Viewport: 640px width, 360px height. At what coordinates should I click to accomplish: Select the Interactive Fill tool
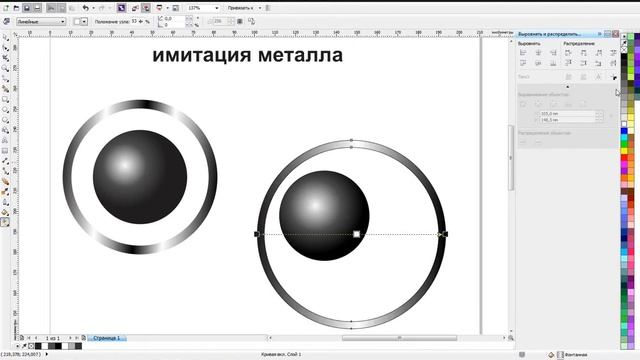click(5, 222)
